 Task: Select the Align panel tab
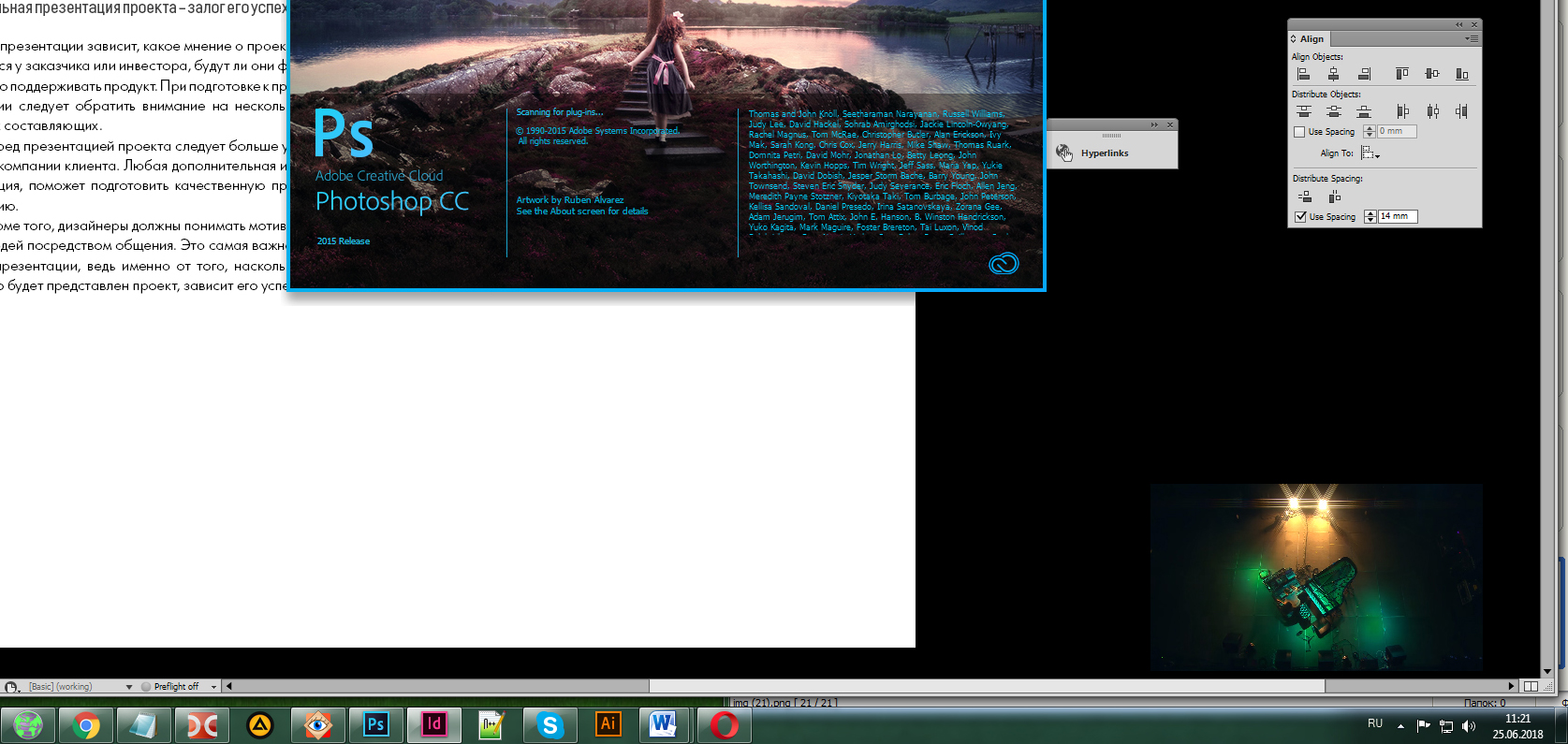[1310, 39]
